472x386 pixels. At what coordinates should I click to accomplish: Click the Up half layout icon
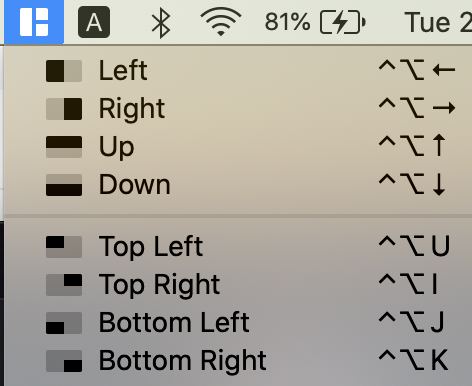[x=64, y=147]
